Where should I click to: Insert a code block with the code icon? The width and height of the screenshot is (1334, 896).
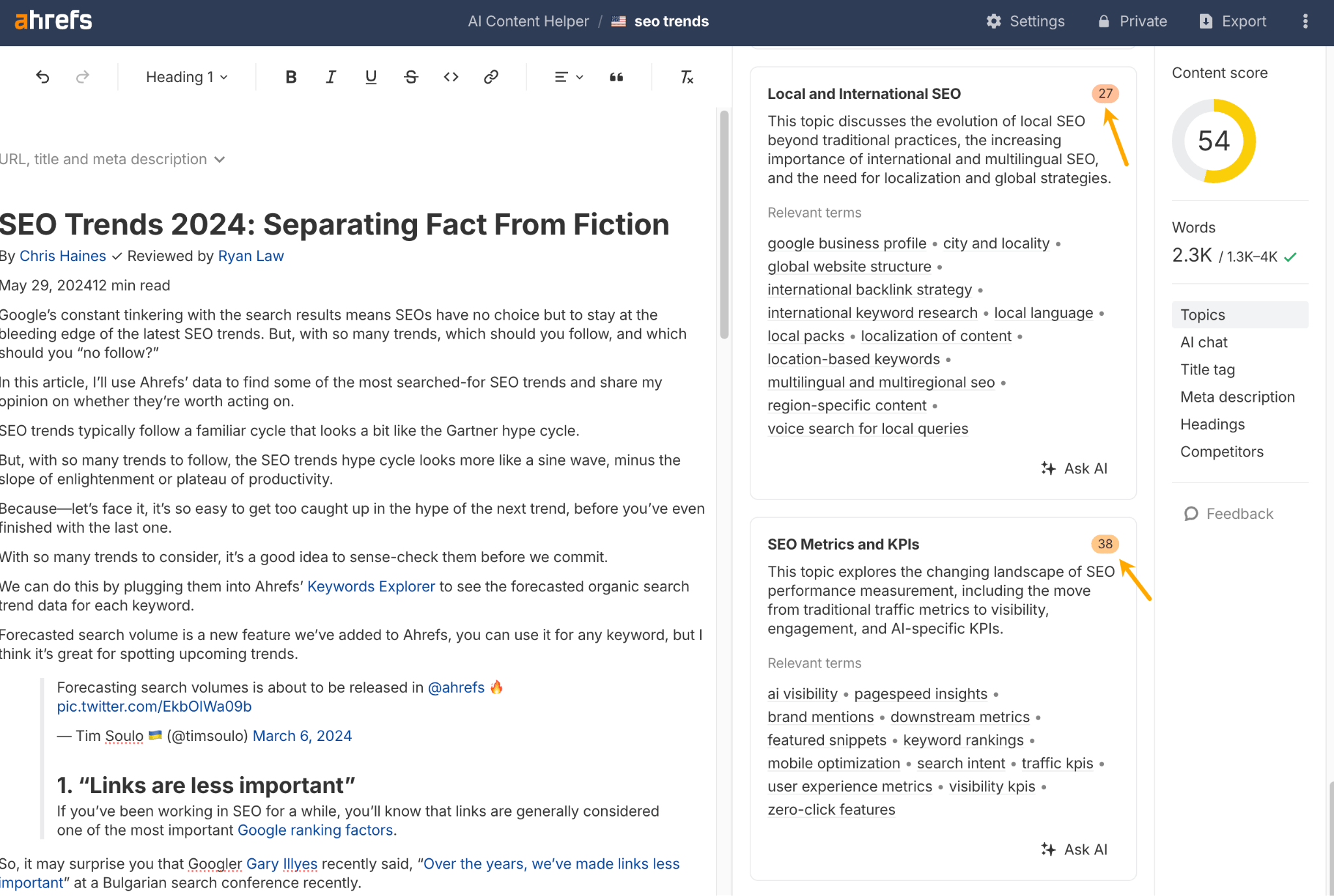450,77
